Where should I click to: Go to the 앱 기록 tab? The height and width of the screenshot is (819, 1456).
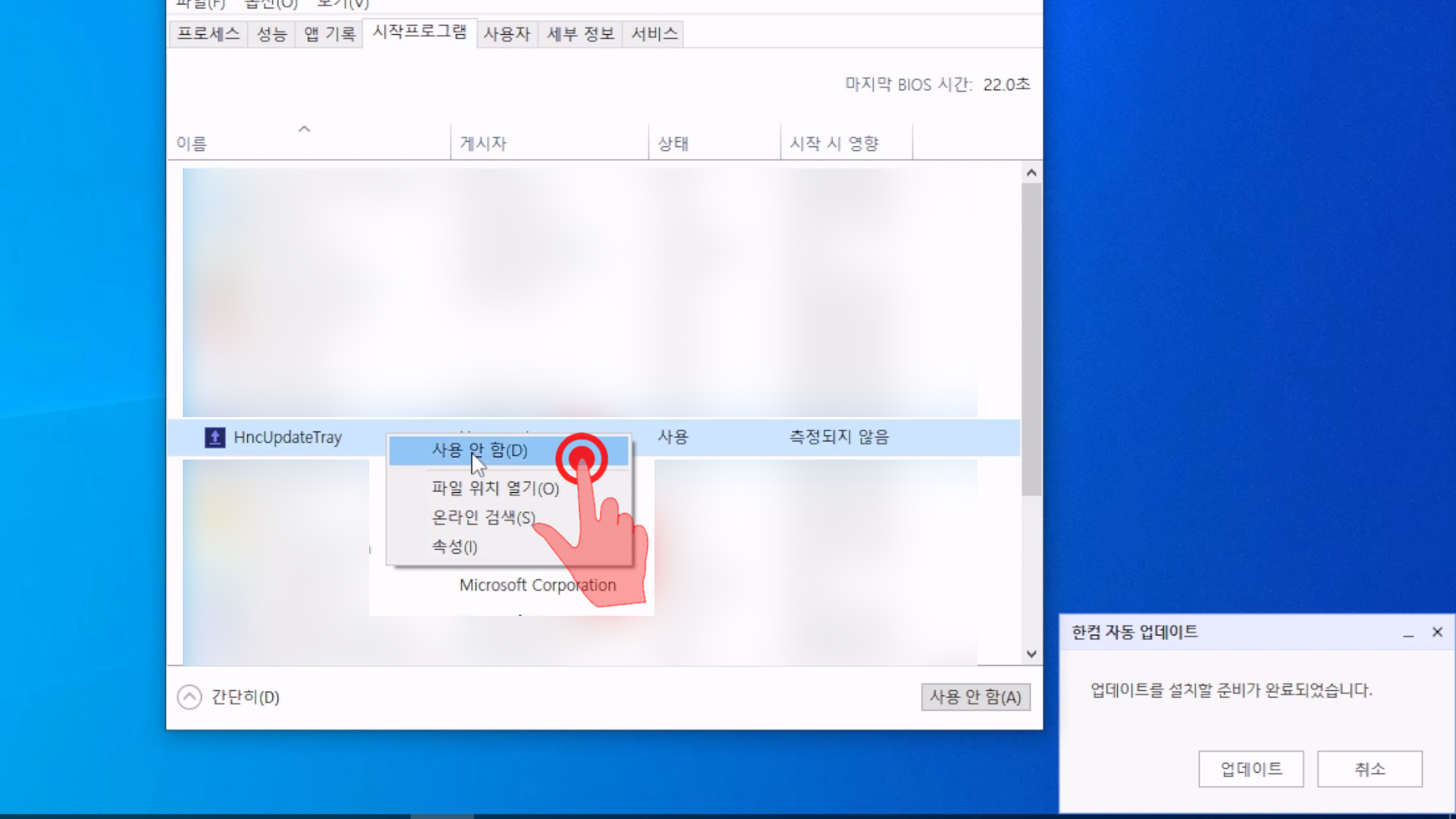click(329, 33)
